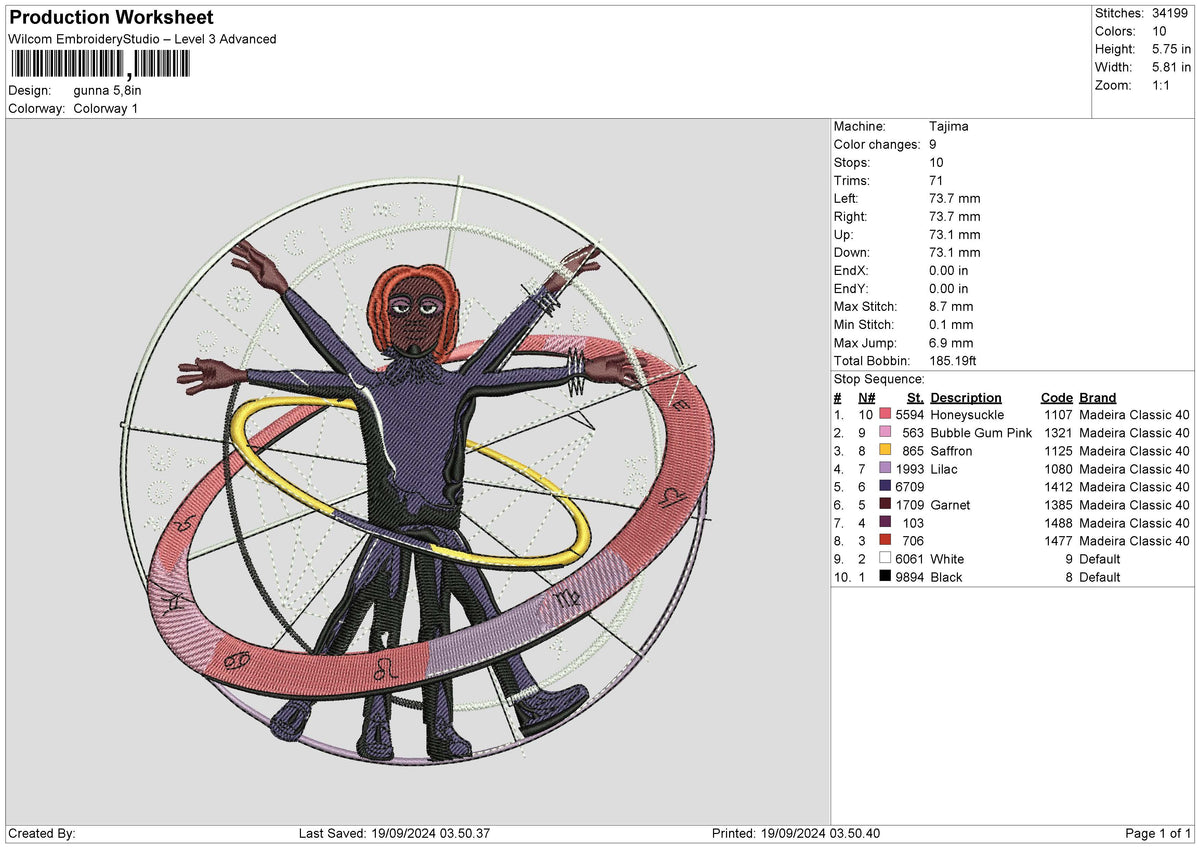Viewport: 1200px width, 848px height.
Task: Click the EndX value '0.00 in'
Action: [x=949, y=270]
